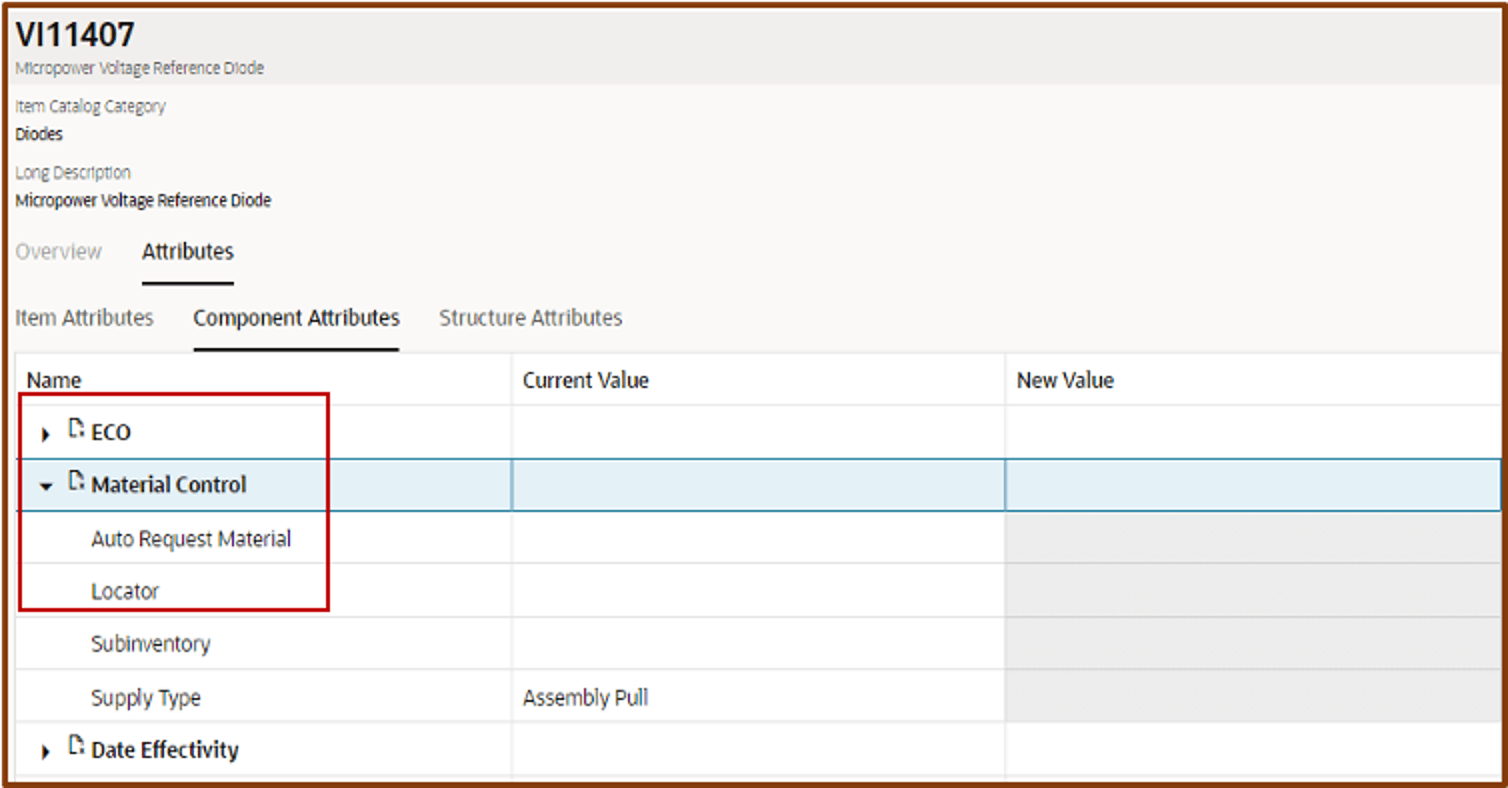Viewport: 1508px width, 788px height.
Task: Collapse the Material Control group
Action: click(46, 486)
